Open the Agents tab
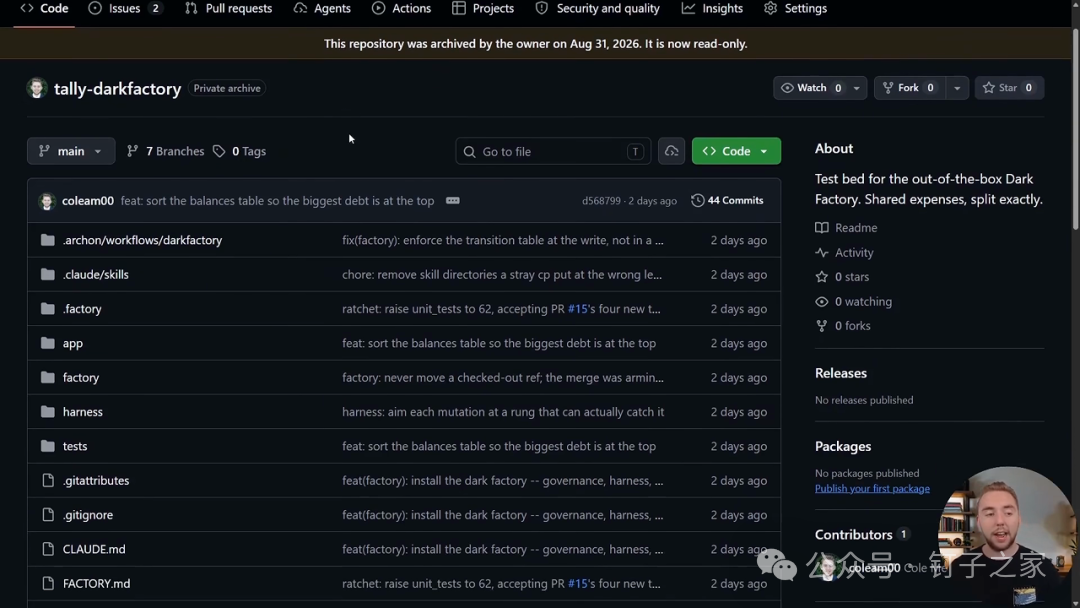This screenshot has width=1080, height=608. click(x=322, y=8)
